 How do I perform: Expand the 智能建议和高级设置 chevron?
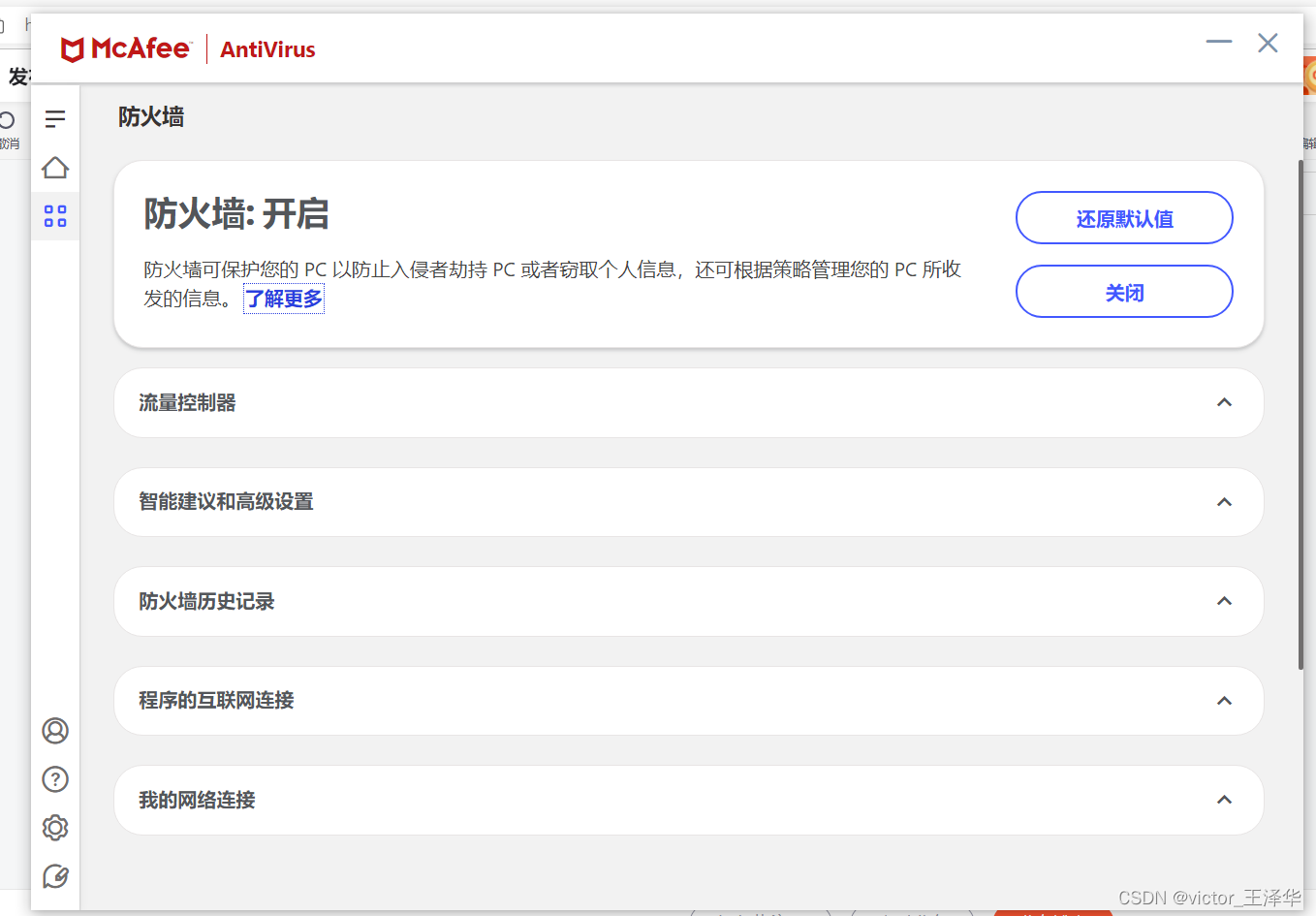coord(1224,502)
